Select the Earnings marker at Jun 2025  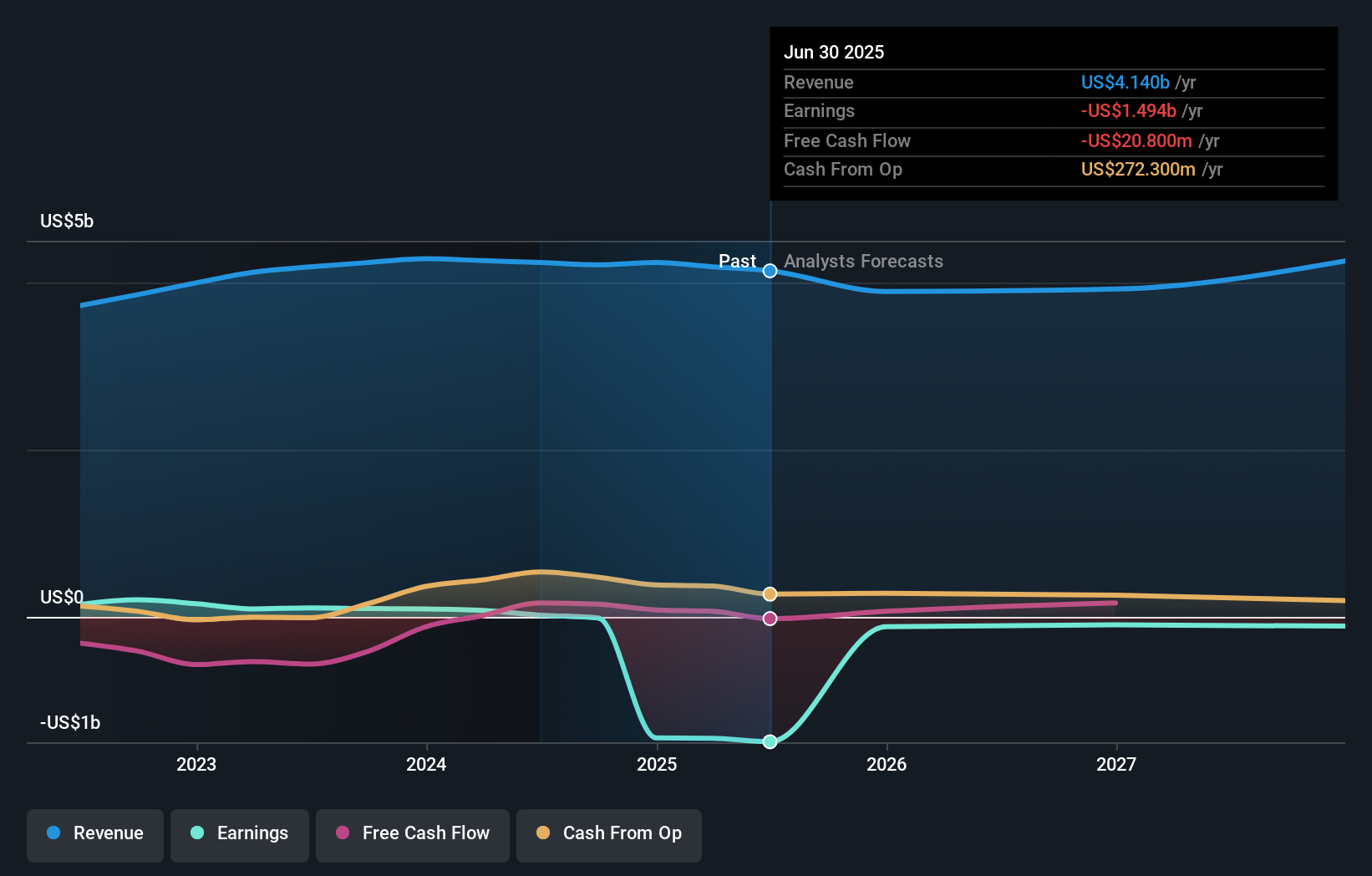770,741
